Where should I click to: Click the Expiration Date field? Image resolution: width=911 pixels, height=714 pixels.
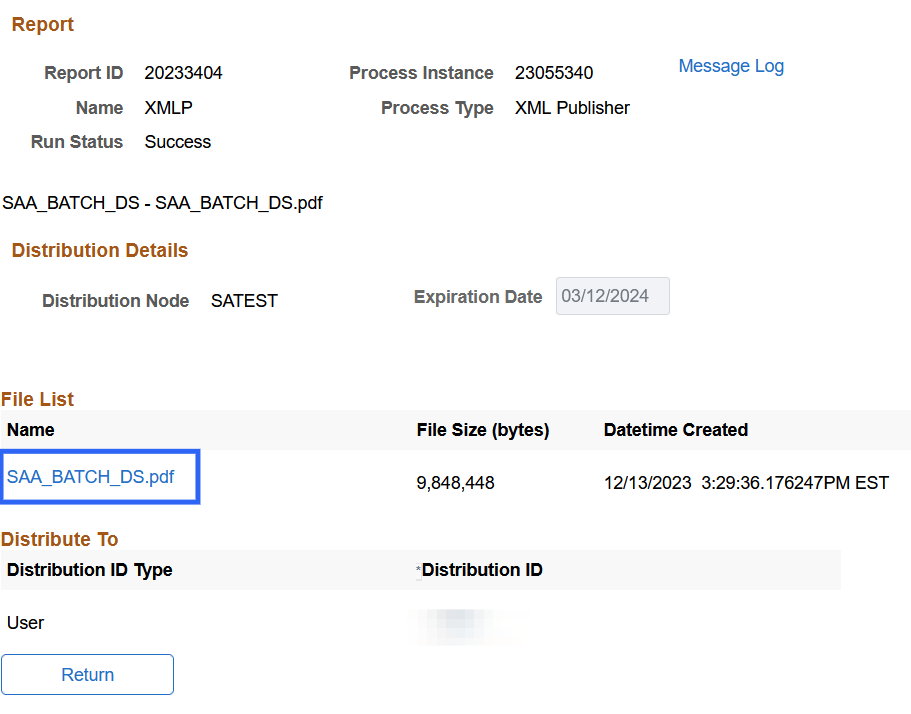tap(612, 296)
